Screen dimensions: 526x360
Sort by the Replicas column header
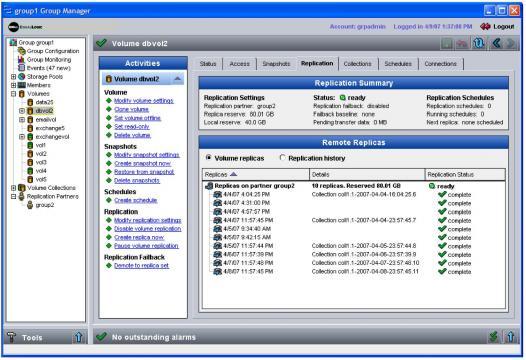click(x=256, y=174)
